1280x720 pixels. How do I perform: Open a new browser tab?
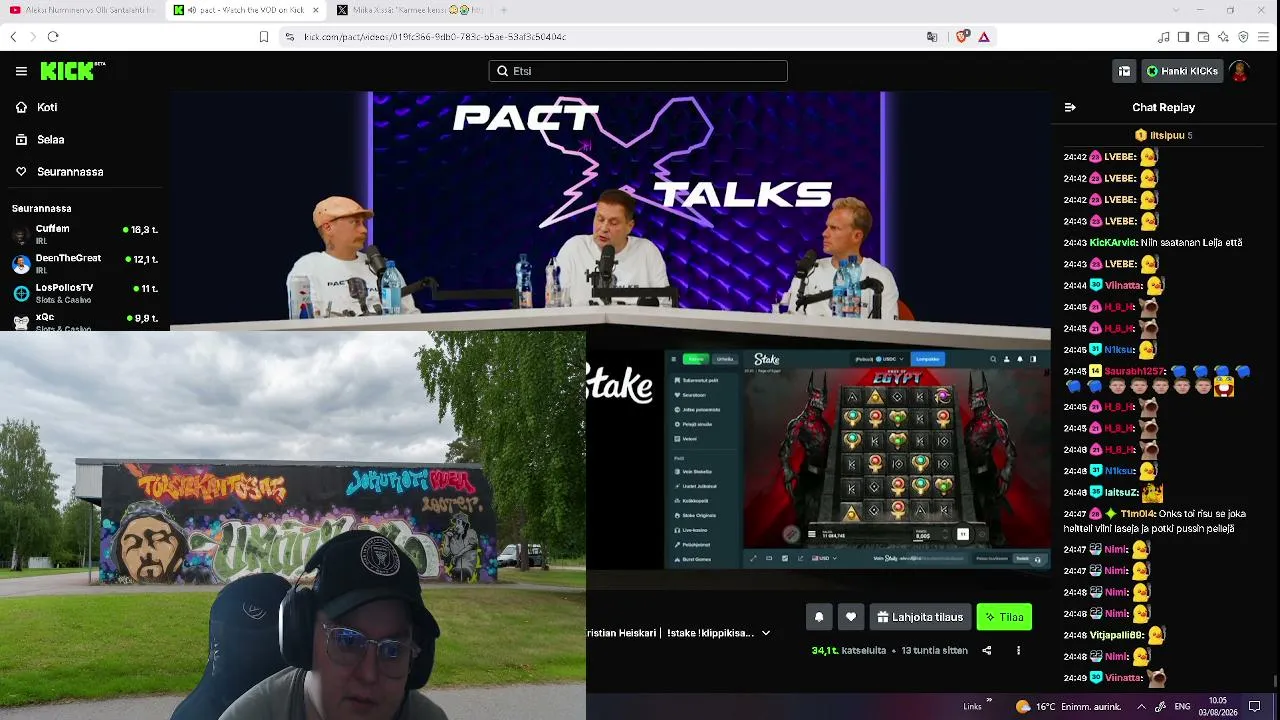point(503,10)
